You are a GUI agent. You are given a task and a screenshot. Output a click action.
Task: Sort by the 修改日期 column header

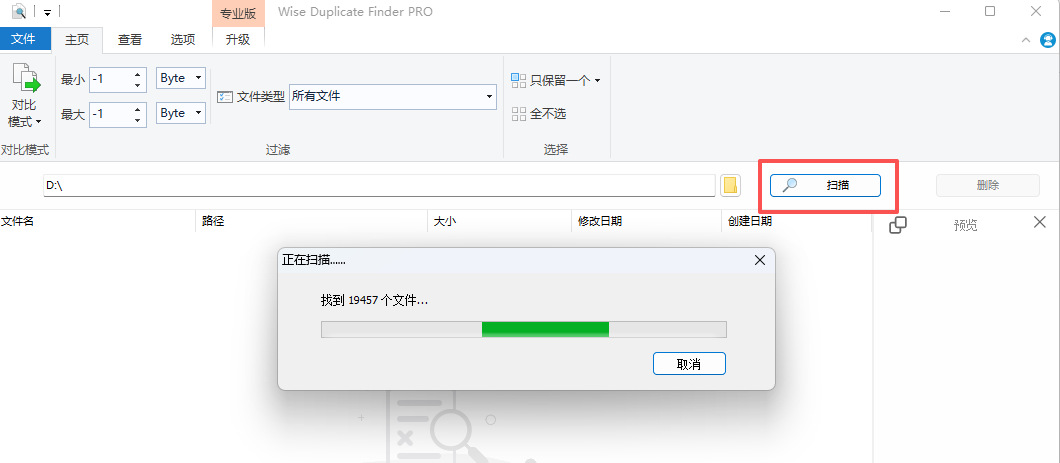tap(646, 221)
